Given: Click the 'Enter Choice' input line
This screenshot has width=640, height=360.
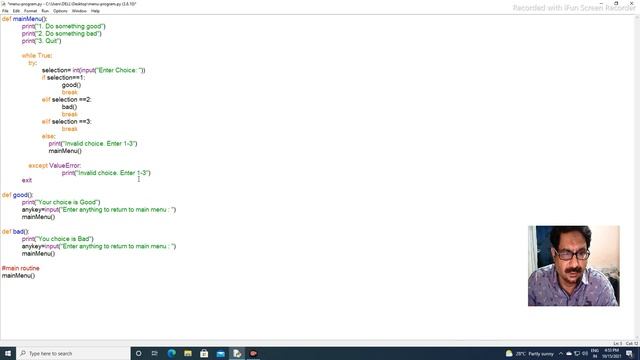Looking at the screenshot, I should pos(93,70).
